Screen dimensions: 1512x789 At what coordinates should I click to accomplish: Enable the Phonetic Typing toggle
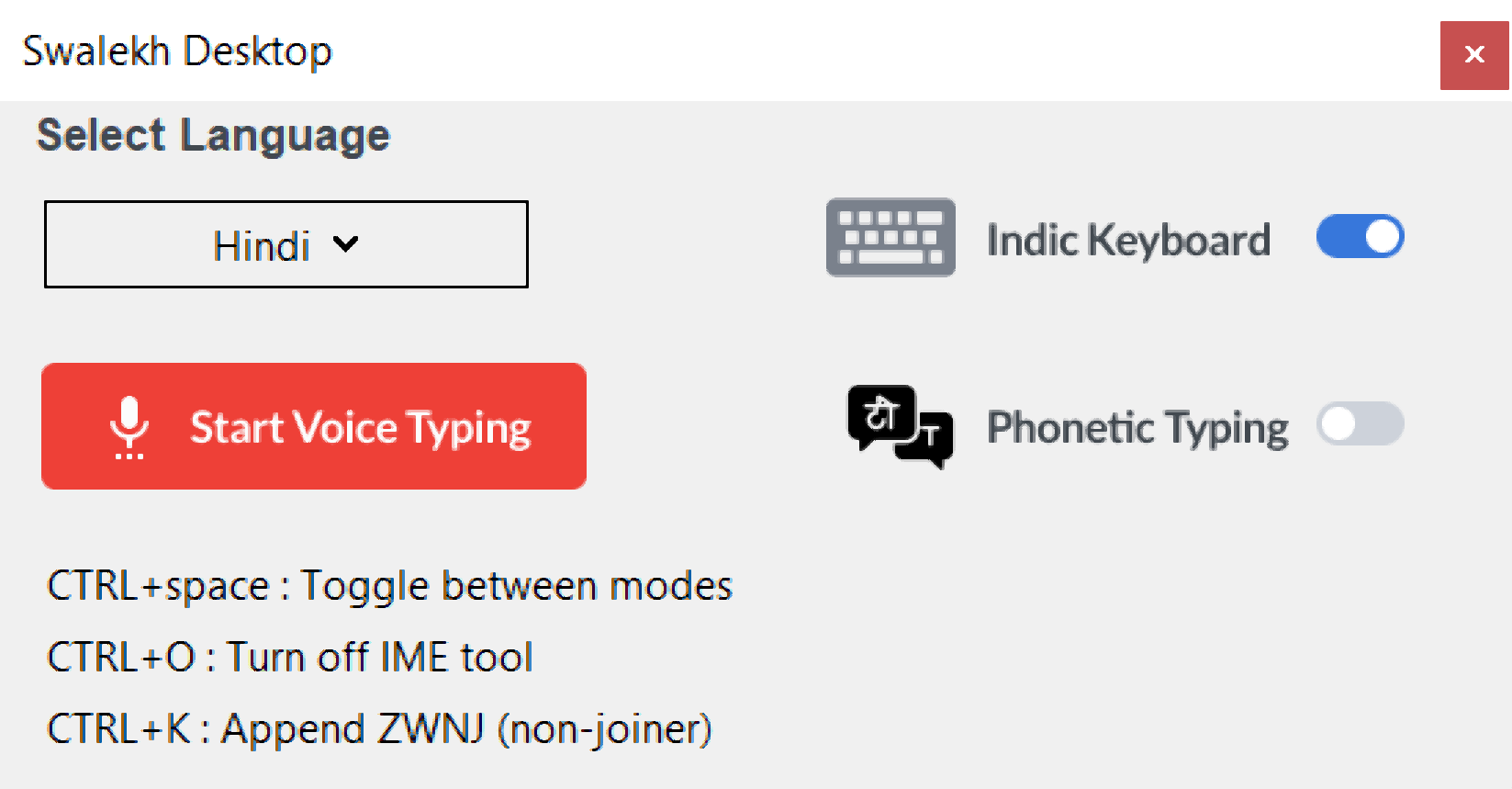pyautogui.click(x=1360, y=424)
